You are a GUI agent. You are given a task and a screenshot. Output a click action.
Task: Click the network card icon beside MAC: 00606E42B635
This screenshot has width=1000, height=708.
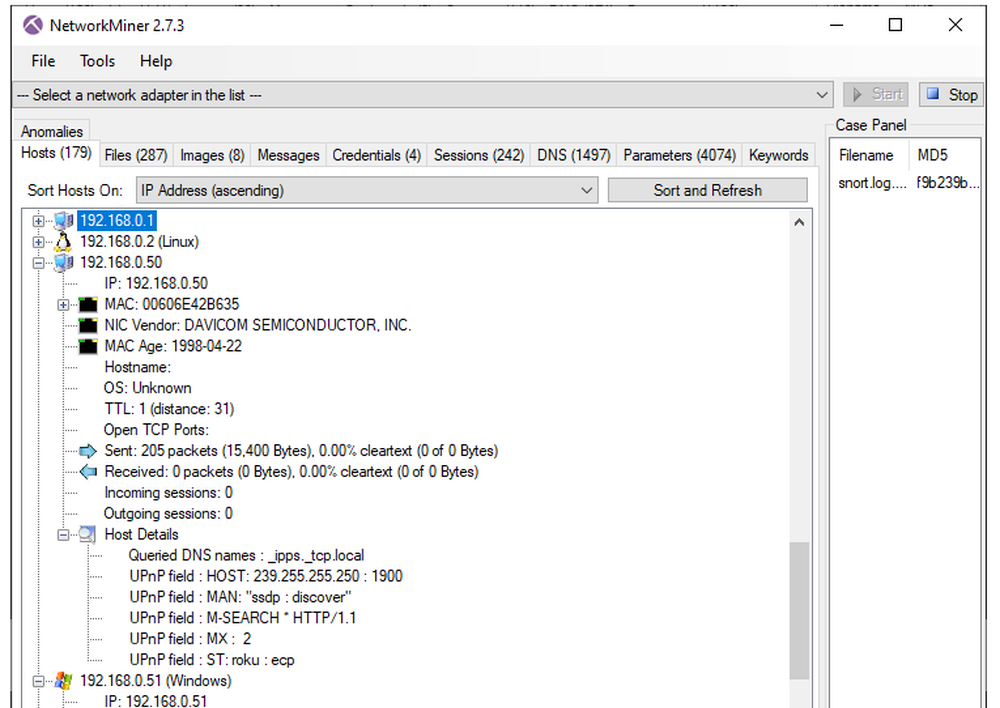pyautogui.click(x=88, y=304)
